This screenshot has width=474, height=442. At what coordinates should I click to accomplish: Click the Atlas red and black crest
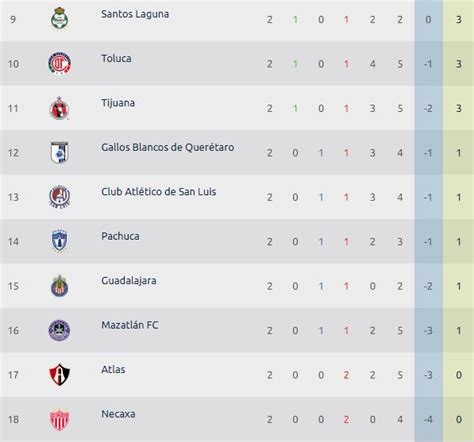click(60, 374)
